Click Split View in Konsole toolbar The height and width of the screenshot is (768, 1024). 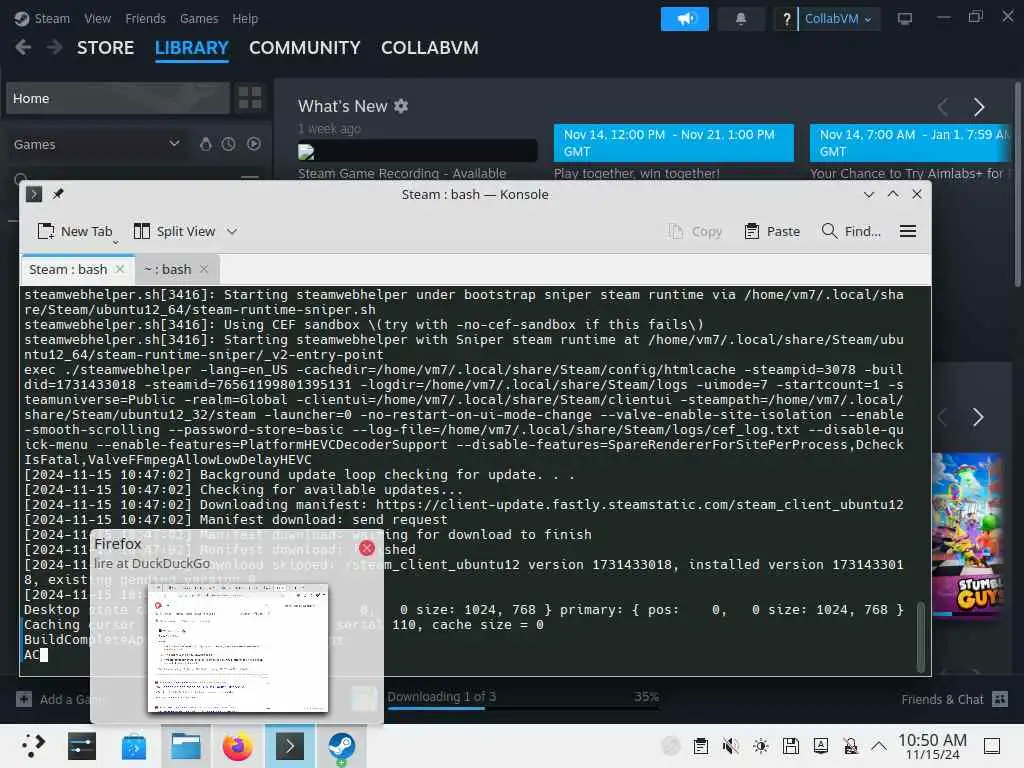tap(174, 231)
